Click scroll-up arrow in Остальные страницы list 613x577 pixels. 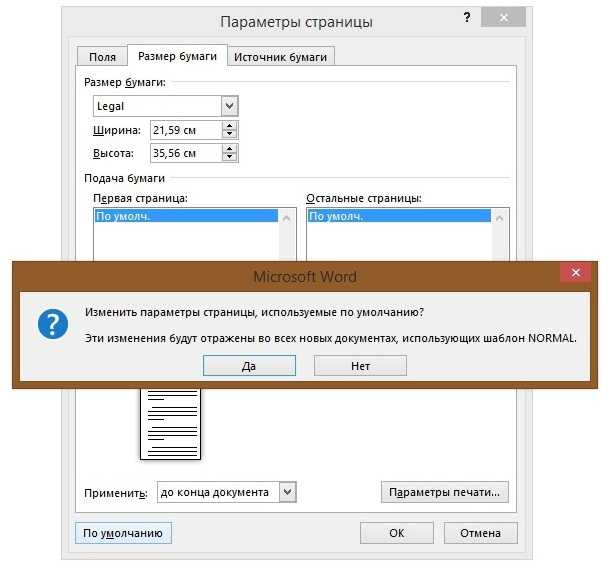(x=499, y=218)
